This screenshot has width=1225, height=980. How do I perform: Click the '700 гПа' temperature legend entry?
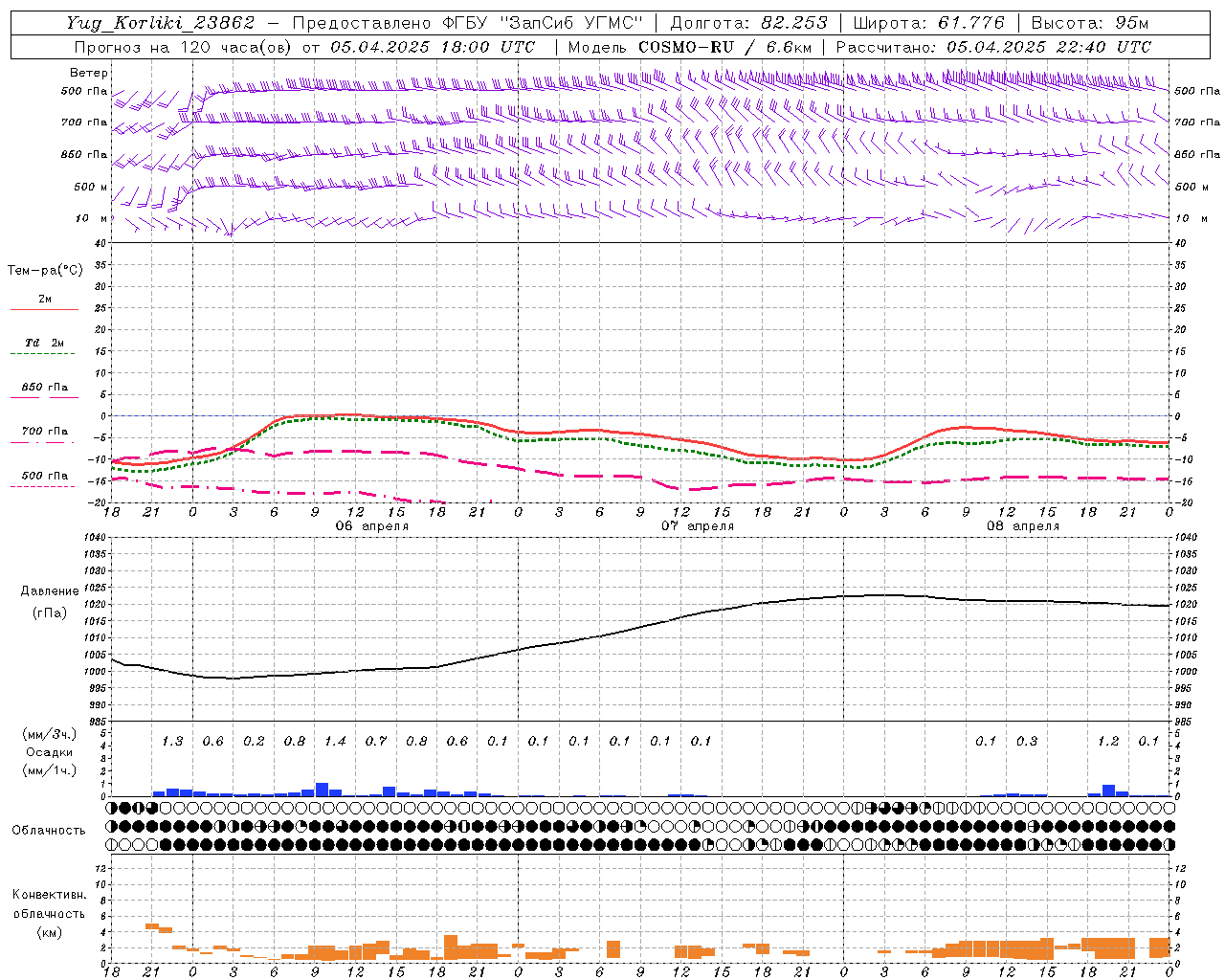click(x=45, y=432)
